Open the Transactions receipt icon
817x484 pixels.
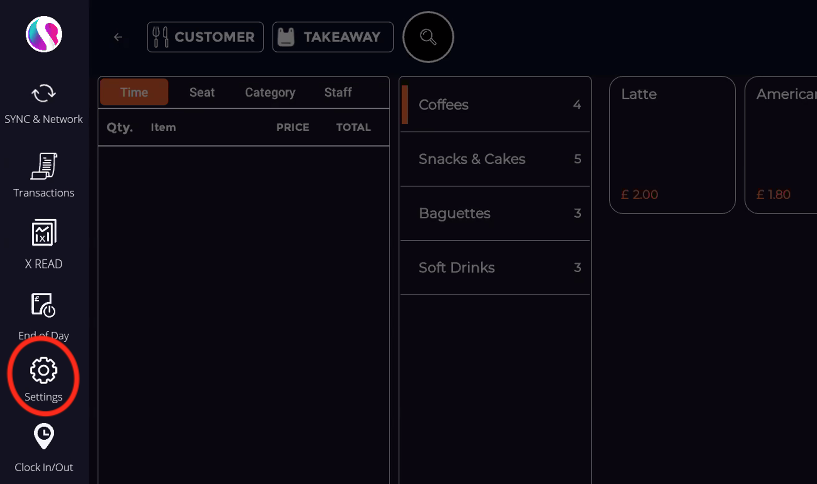point(44,166)
